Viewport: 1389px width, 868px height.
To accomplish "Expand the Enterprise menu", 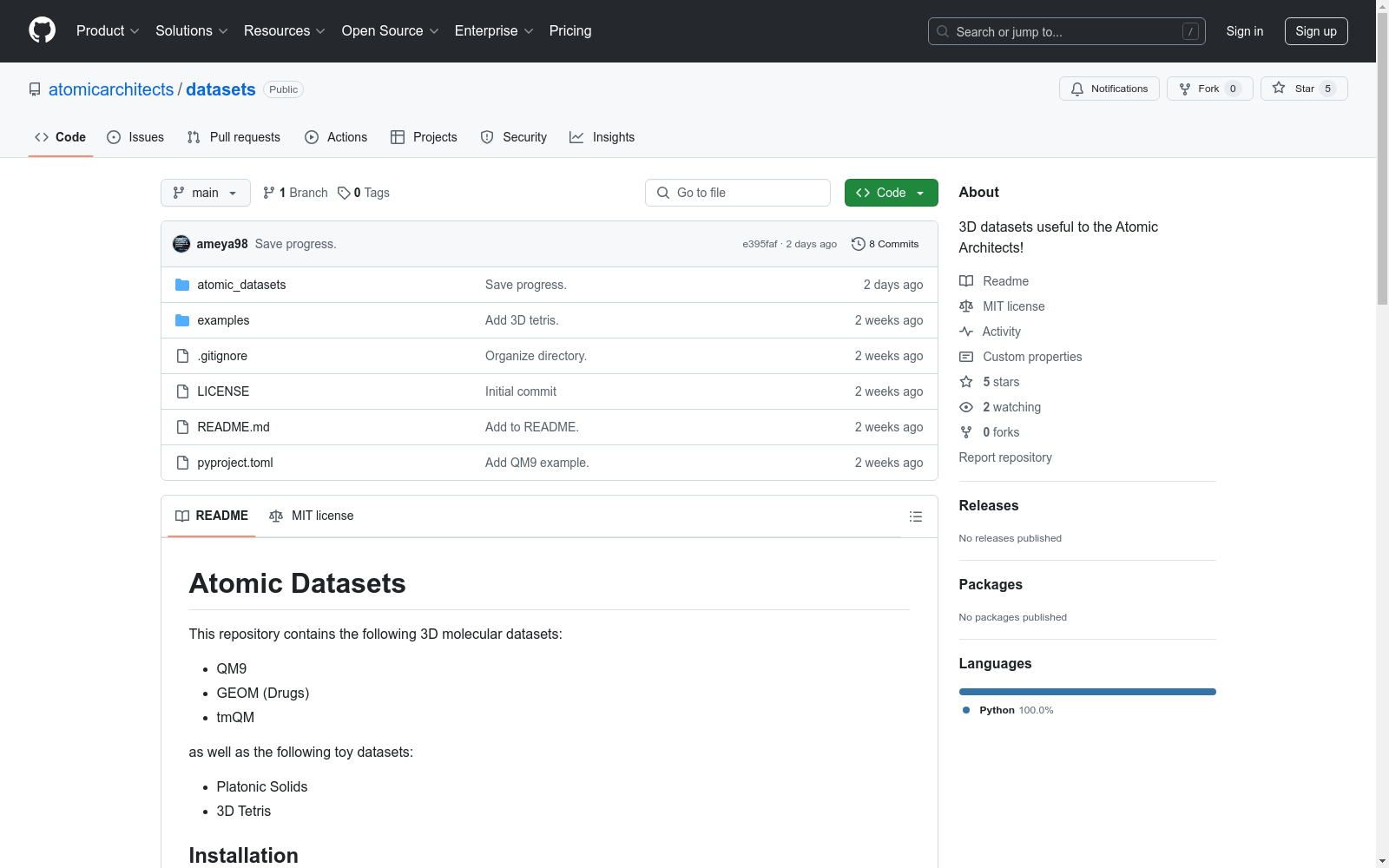I will coord(494,30).
